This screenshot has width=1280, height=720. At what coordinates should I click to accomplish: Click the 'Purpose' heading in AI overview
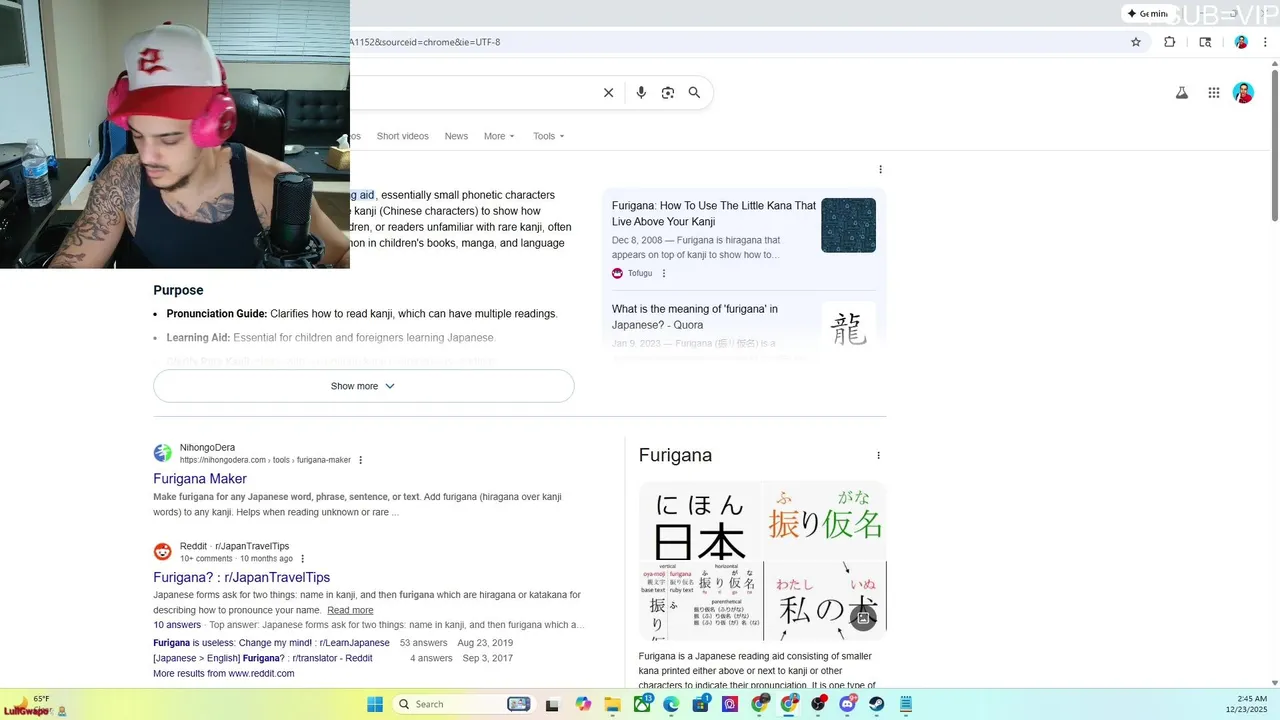click(x=178, y=290)
